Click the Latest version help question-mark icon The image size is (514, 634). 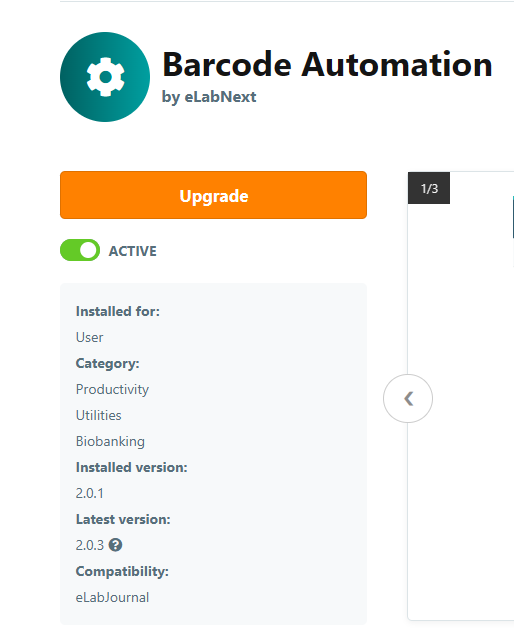115,545
